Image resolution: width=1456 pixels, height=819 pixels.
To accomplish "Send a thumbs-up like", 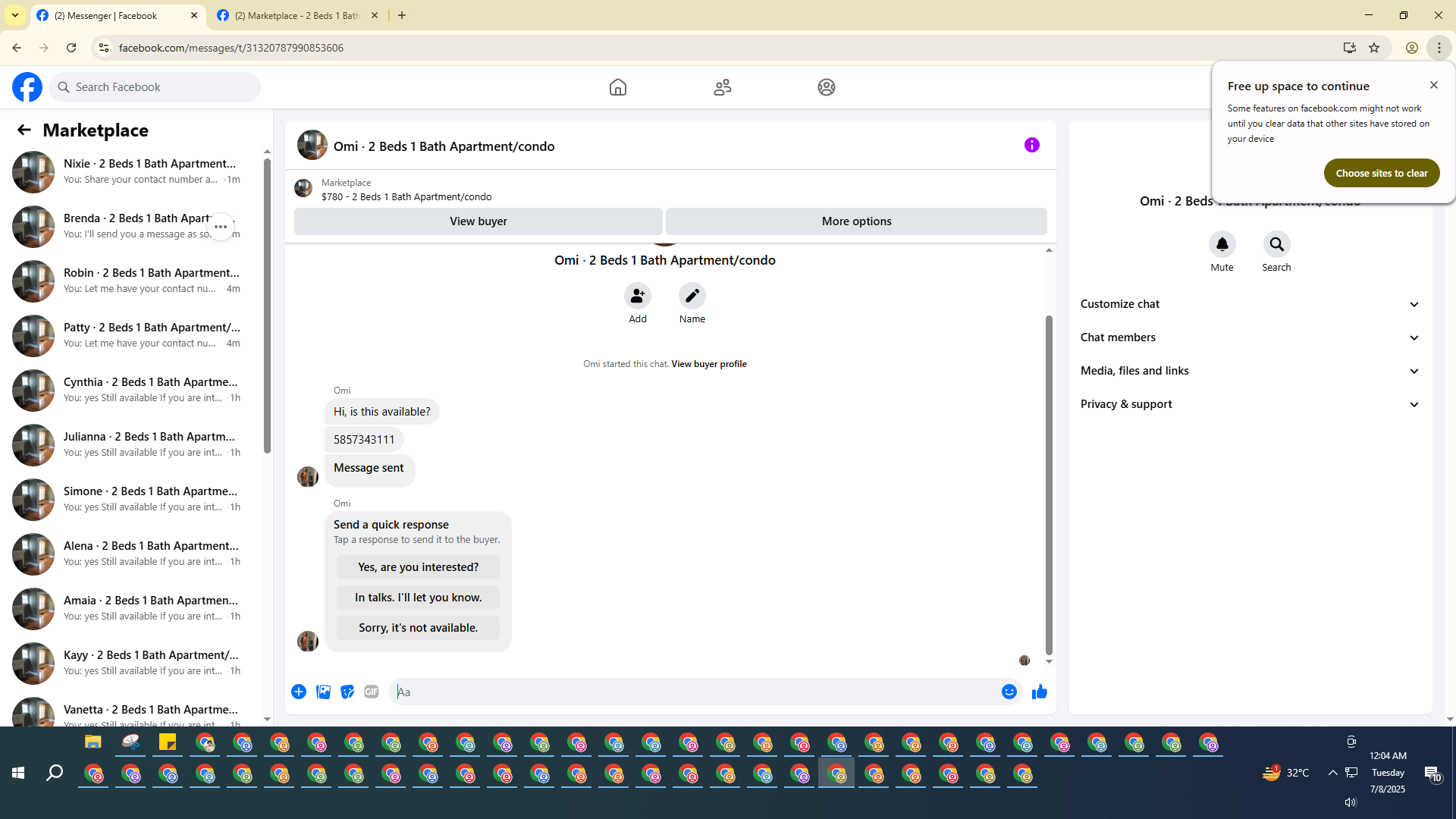I will (x=1039, y=692).
